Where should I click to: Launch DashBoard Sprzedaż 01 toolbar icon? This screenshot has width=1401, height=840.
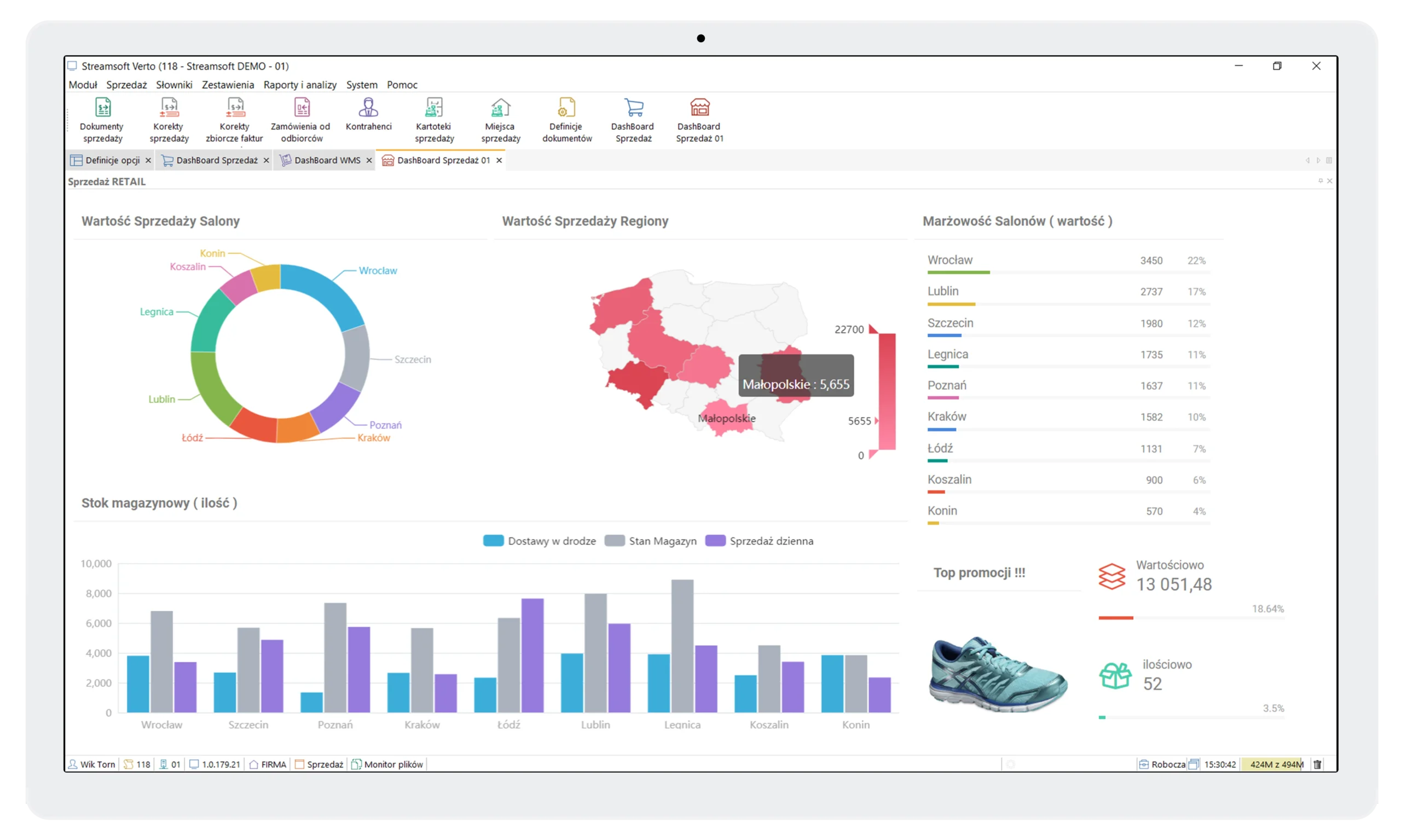click(x=699, y=120)
